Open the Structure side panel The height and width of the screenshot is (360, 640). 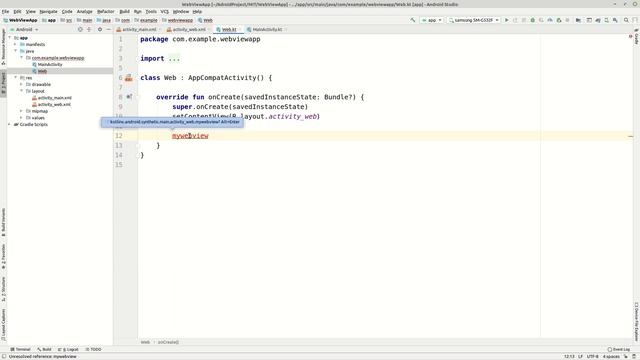click(x=4, y=289)
